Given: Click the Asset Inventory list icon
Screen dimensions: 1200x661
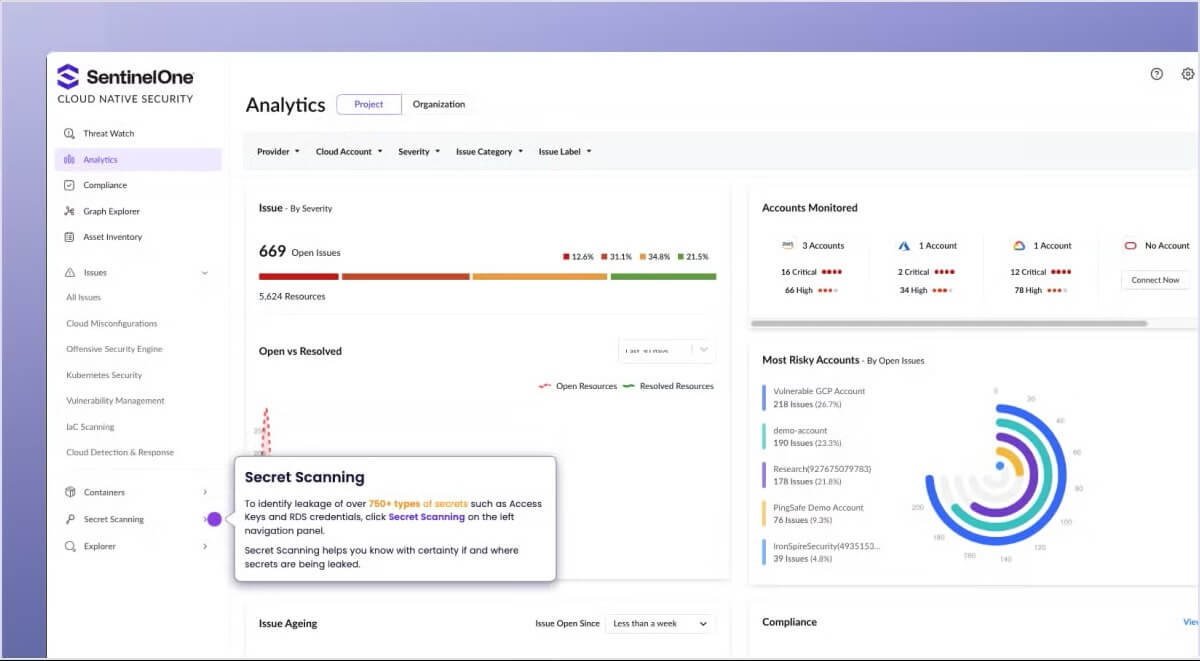Looking at the screenshot, I should [69, 237].
